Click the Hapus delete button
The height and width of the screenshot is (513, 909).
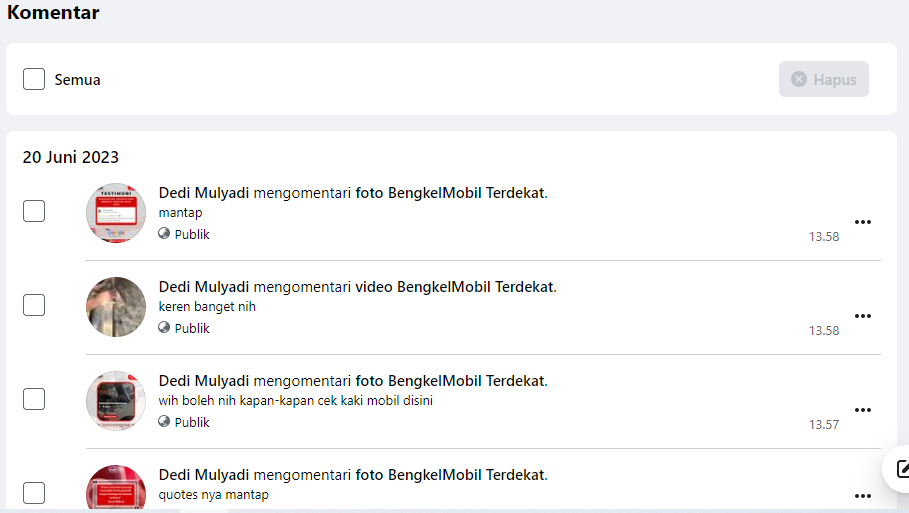(824, 79)
